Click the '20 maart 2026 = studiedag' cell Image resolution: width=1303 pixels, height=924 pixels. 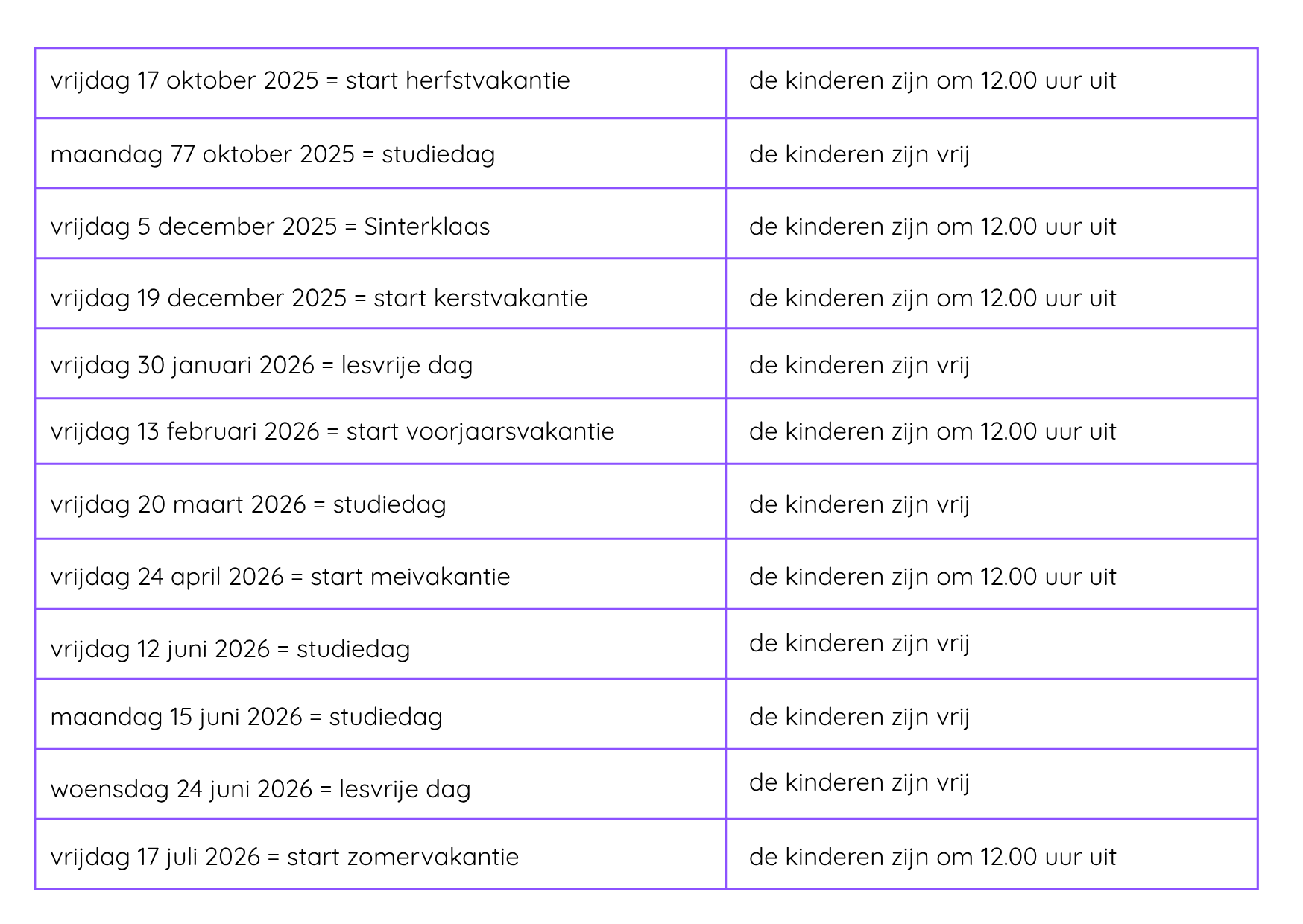[248, 504]
